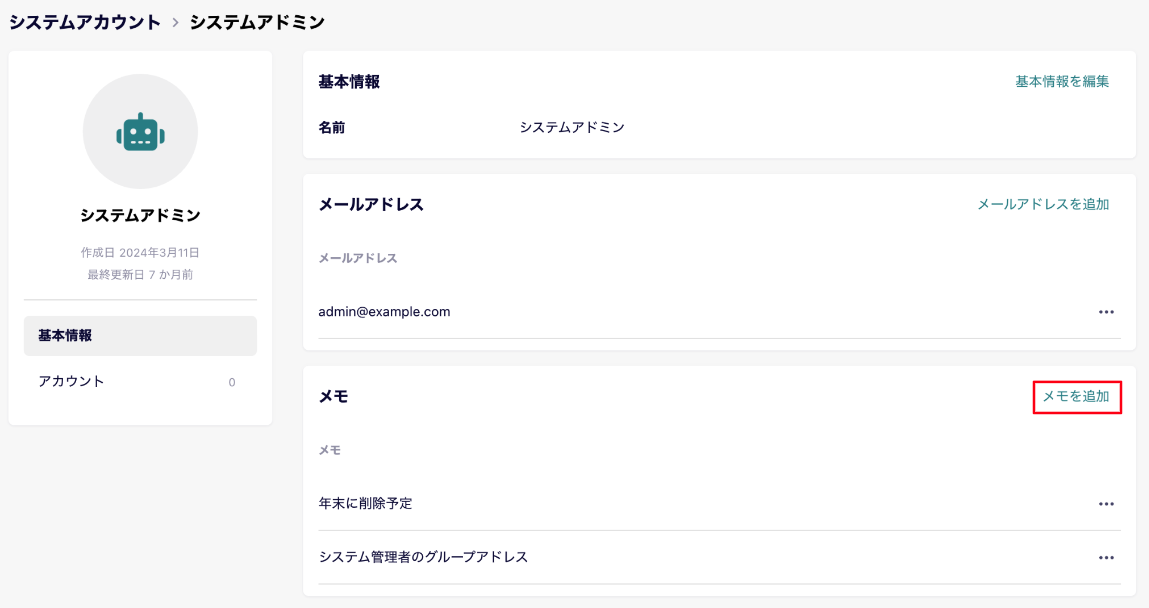The height and width of the screenshot is (608, 1149).
Task: Click the 基本情報 card heading
Action: pyautogui.click(x=349, y=82)
